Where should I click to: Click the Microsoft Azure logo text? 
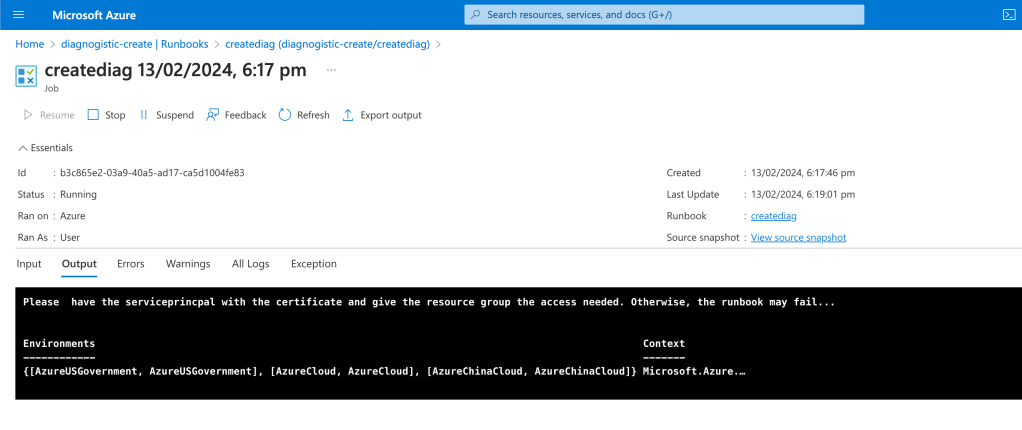(x=94, y=15)
